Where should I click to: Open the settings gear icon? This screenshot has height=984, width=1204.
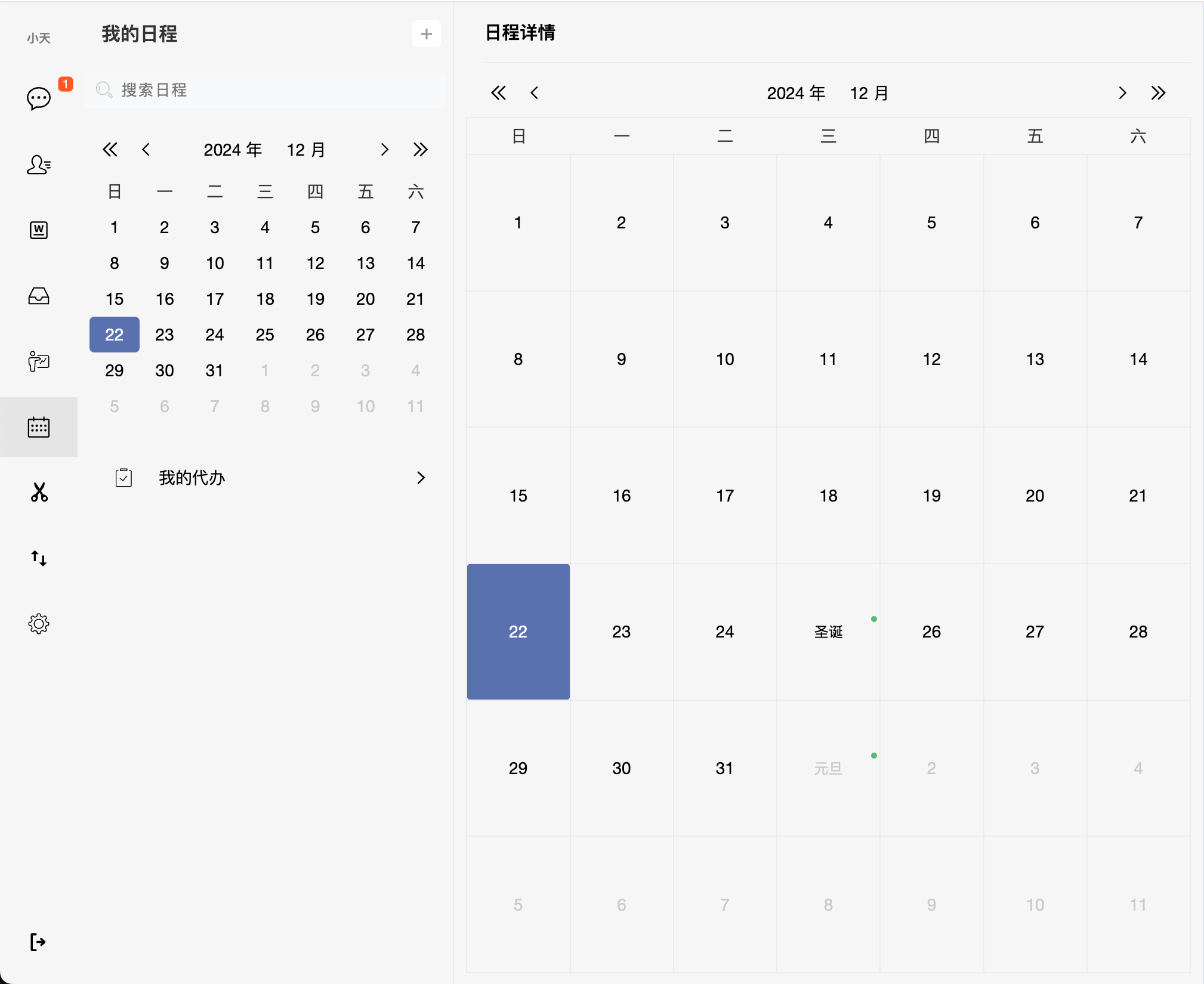click(39, 624)
